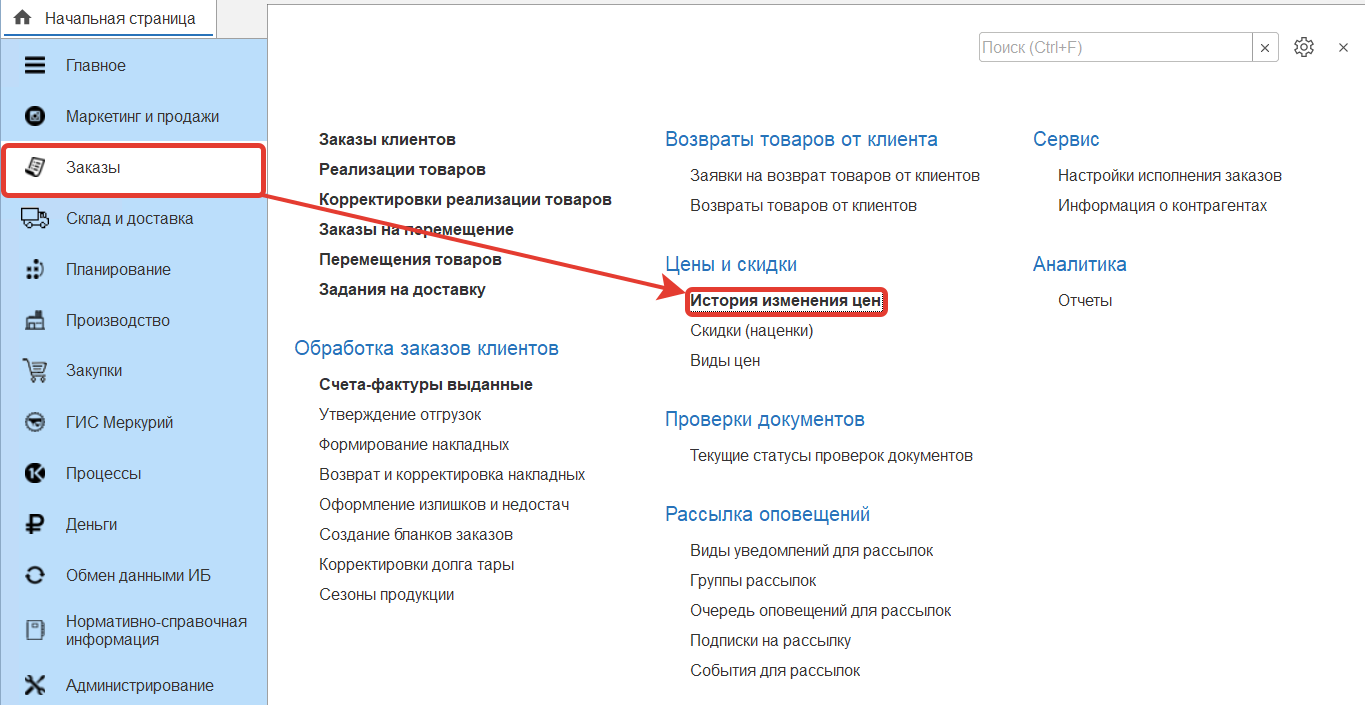Click the Производство factory icon
Screen dimensions: 1365x705
click(x=35, y=321)
